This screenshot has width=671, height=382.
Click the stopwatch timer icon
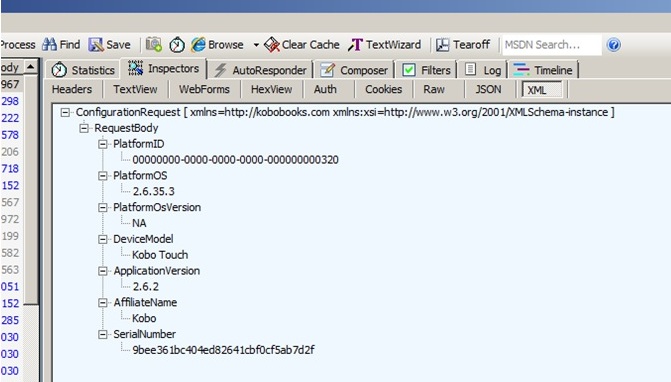pos(177,44)
